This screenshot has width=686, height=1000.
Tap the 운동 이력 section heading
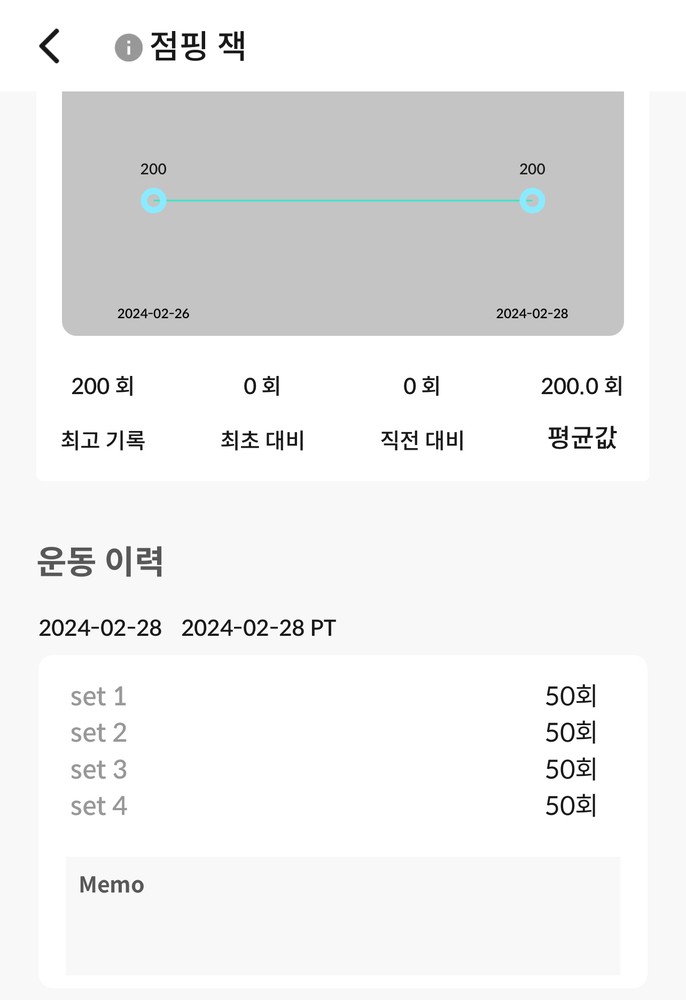(x=100, y=561)
